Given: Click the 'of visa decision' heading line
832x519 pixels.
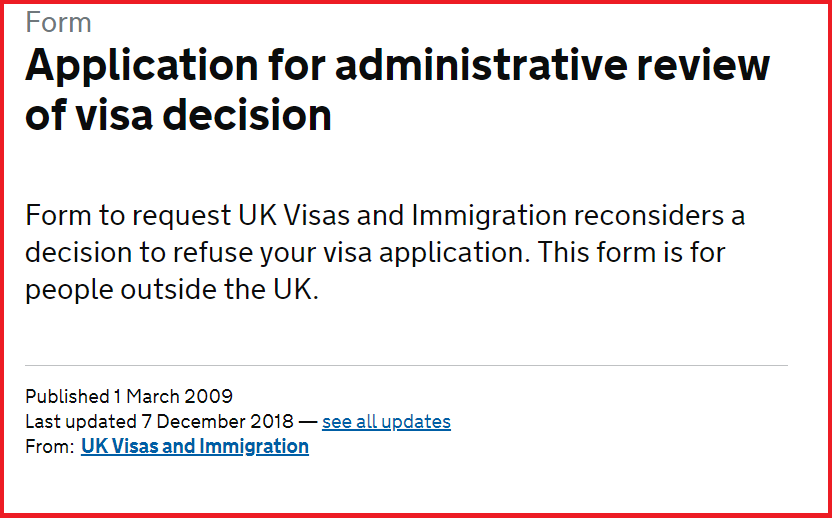Looking at the screenshot, I should coord(178,116).
